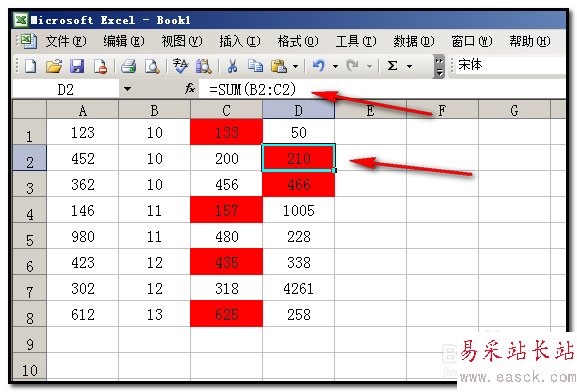Screen dimensions: 577x392
Task: Select the cell containing 980
Action: 82,236
